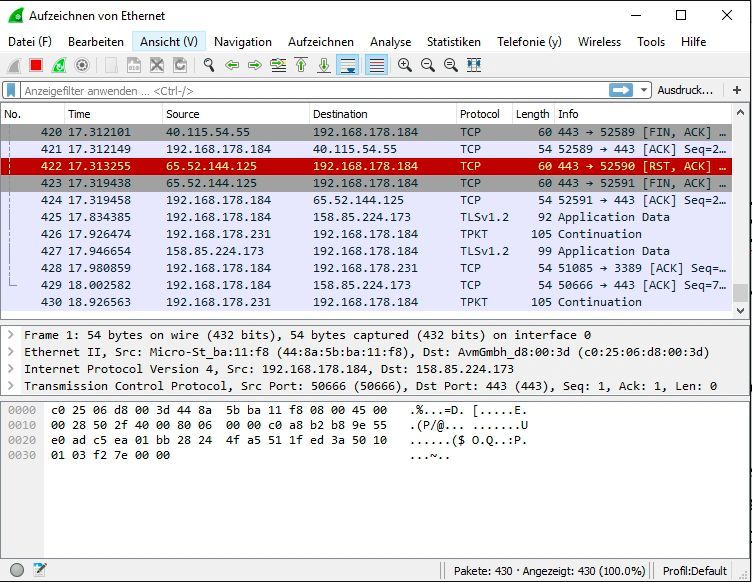Select packet 426 TPKT Continuation

coord(366,234)
